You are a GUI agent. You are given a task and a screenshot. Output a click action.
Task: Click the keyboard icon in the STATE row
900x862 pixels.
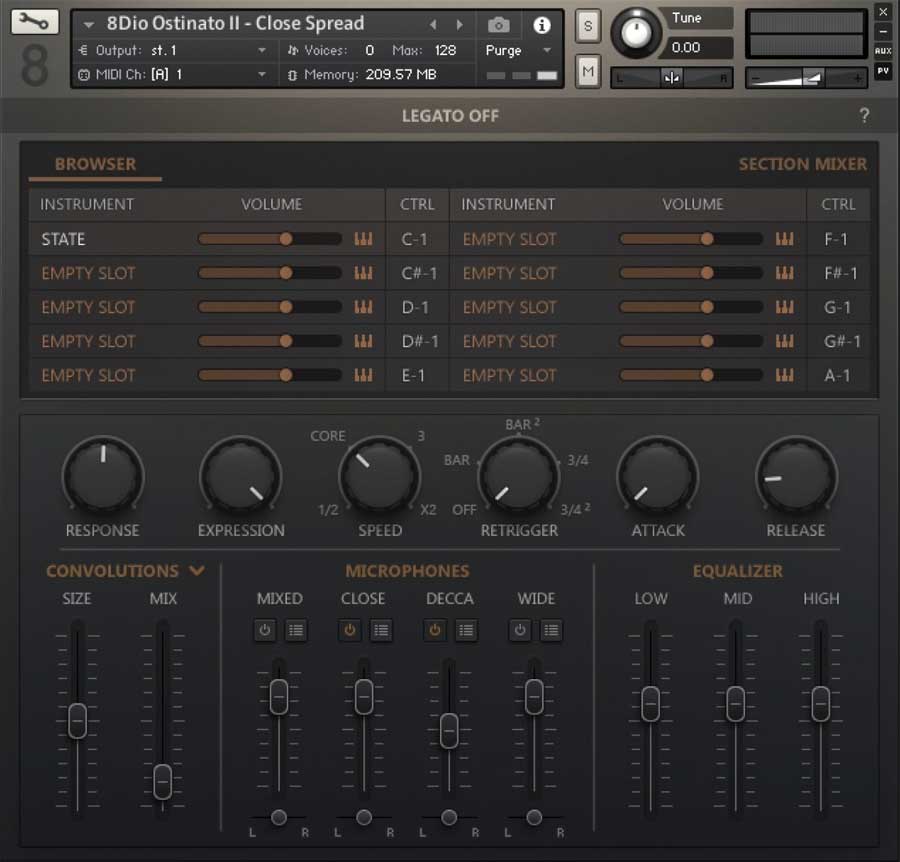pyautogui.click(x=363, y=239)
